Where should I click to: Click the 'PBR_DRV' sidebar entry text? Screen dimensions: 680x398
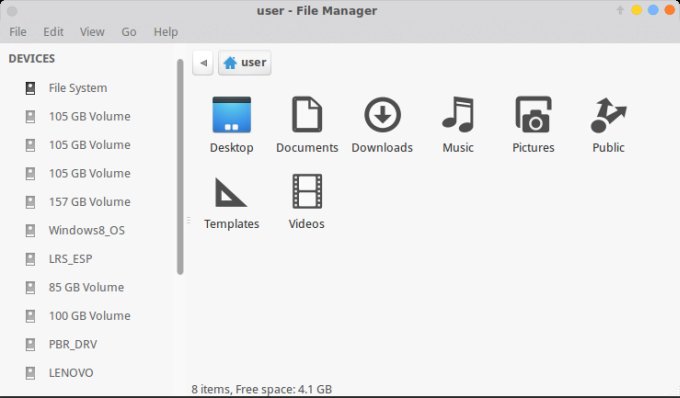click(x=73, y=344)
